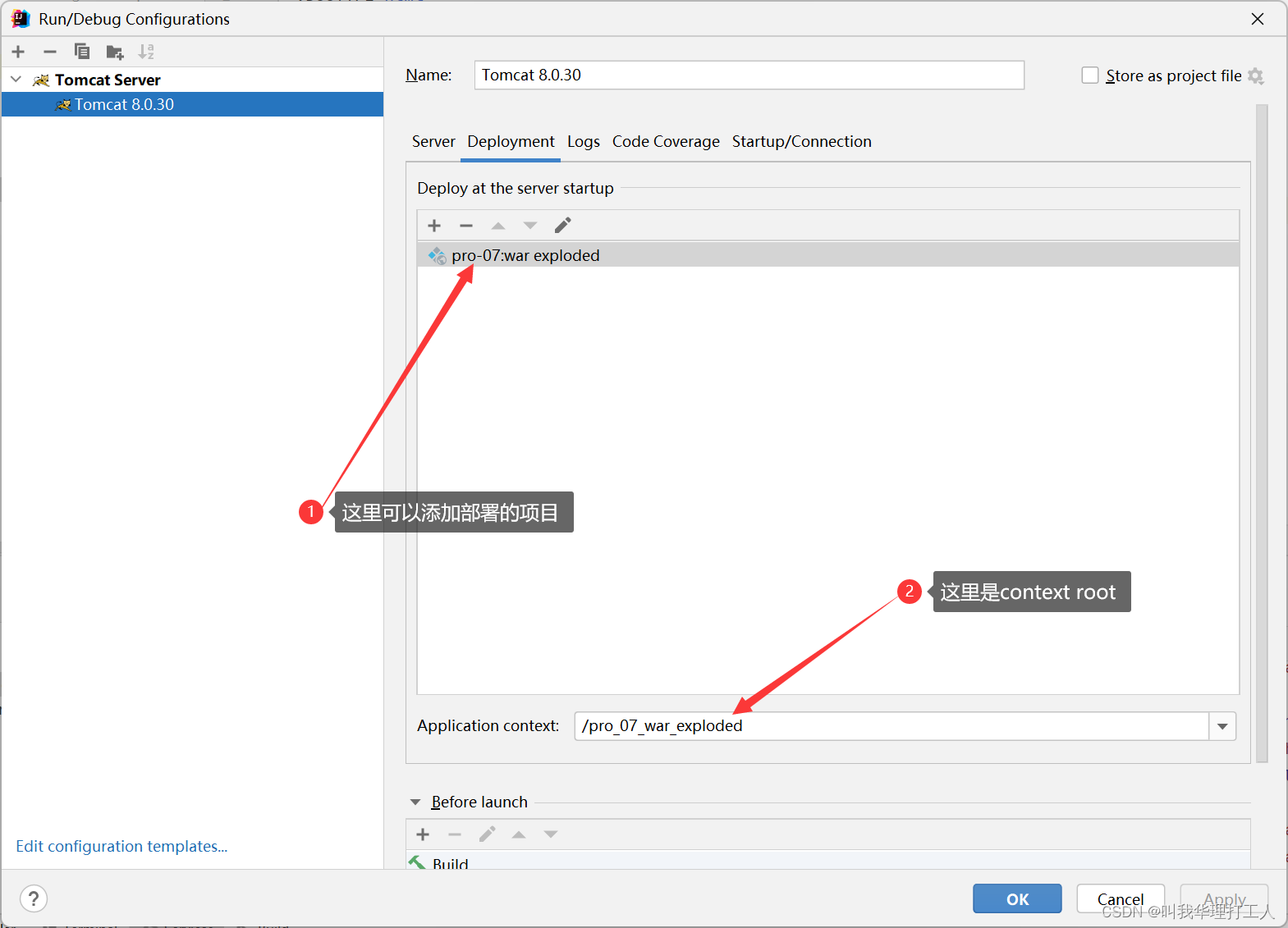Focus the Name text field

tap(749, 75)
